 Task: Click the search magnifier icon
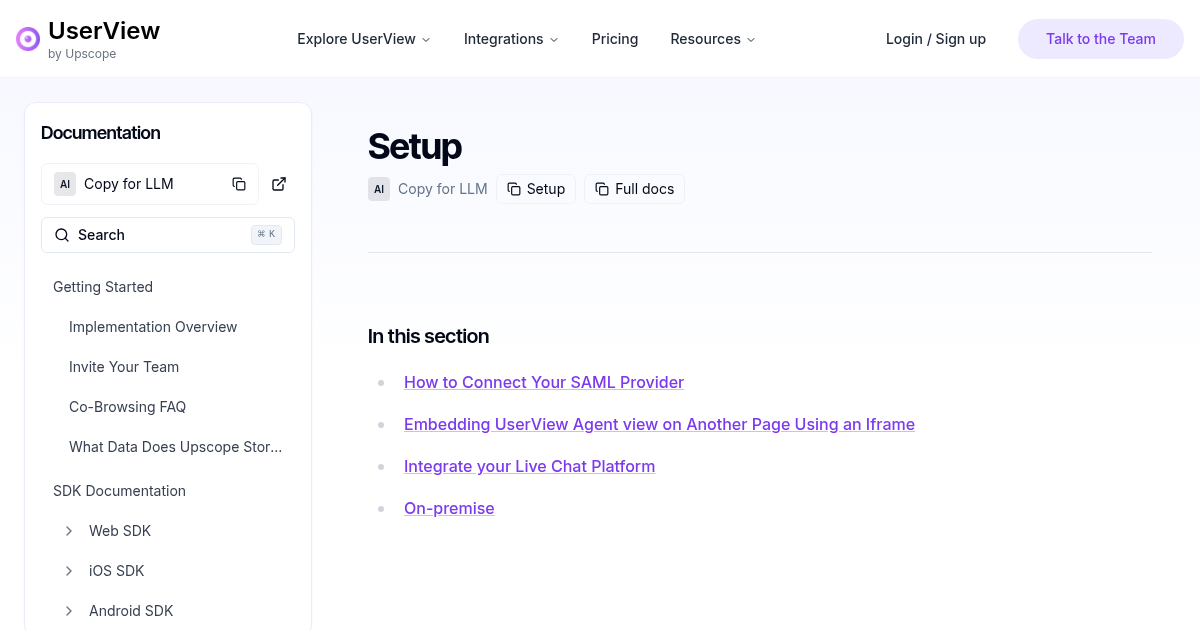click(62, 235)
